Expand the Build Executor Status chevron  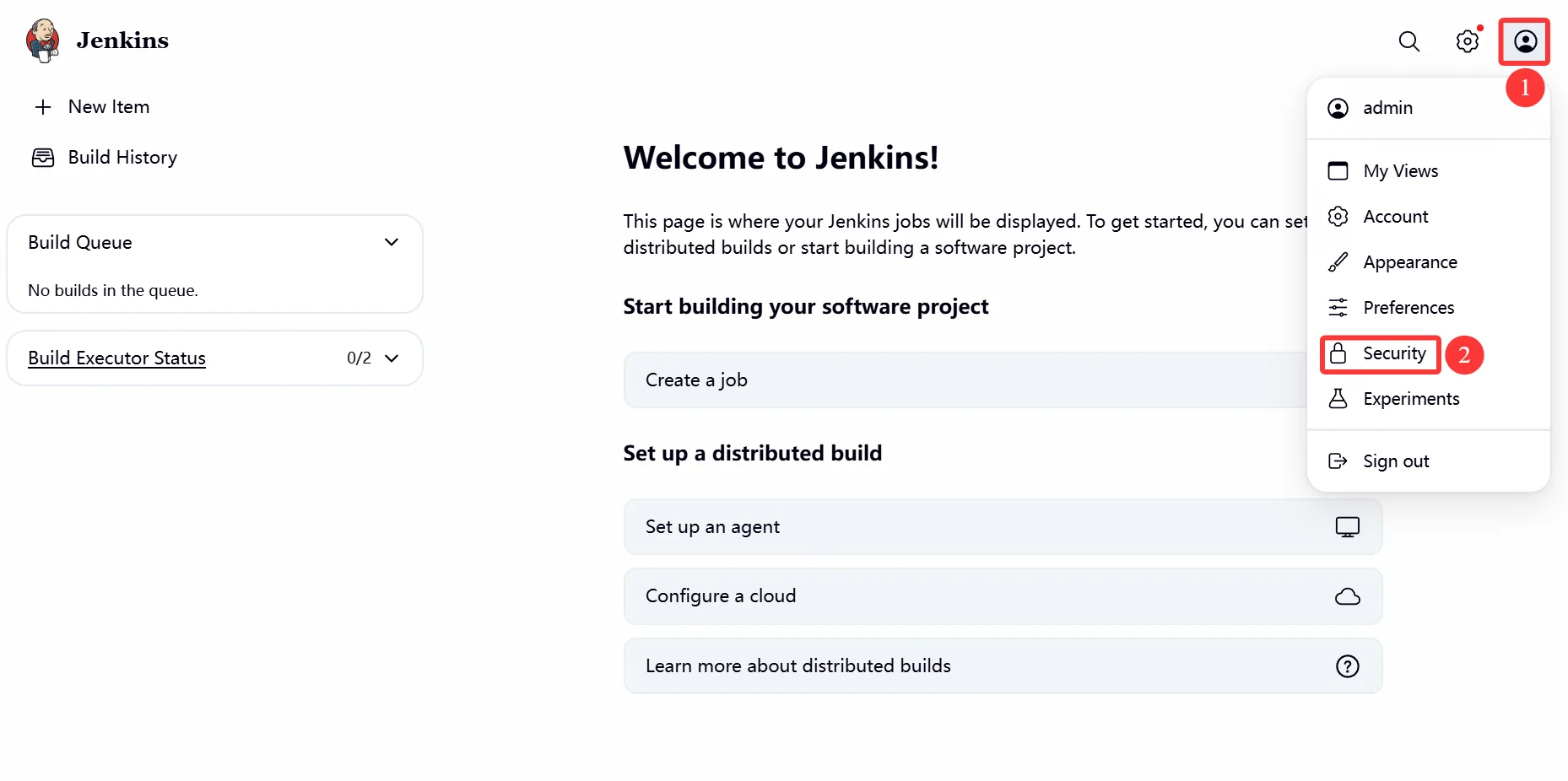(392, 358)
